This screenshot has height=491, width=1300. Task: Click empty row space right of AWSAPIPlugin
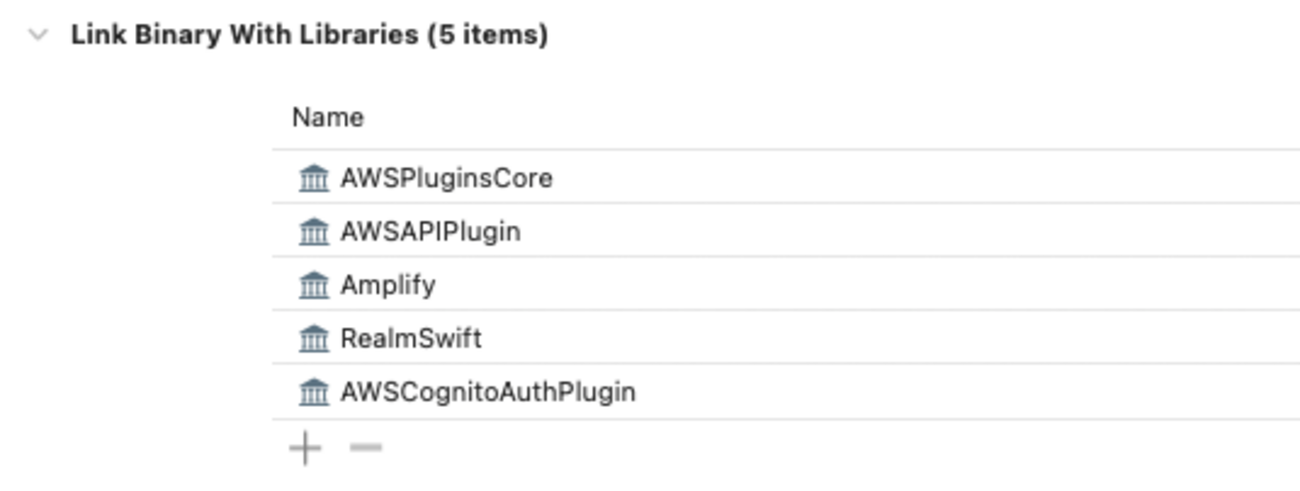[x=900, y=232]
